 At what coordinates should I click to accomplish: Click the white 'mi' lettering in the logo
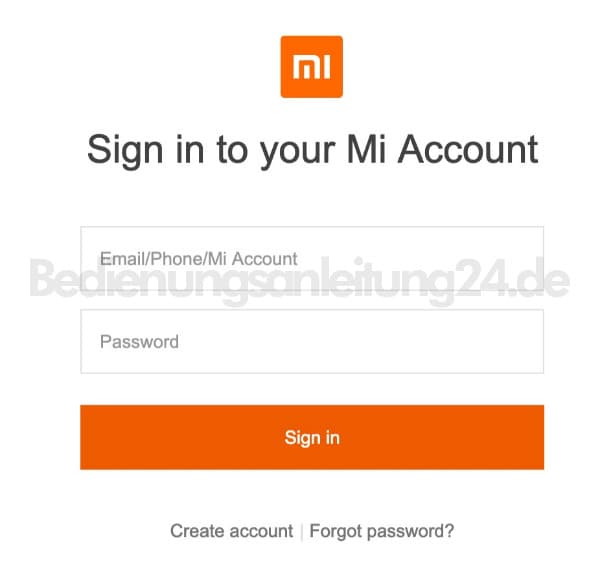tap(311, 67)
